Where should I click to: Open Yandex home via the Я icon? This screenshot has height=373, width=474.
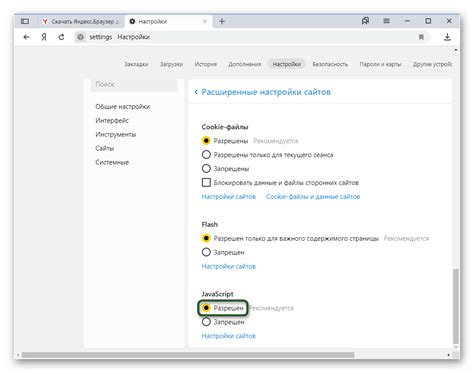[44, 37]
